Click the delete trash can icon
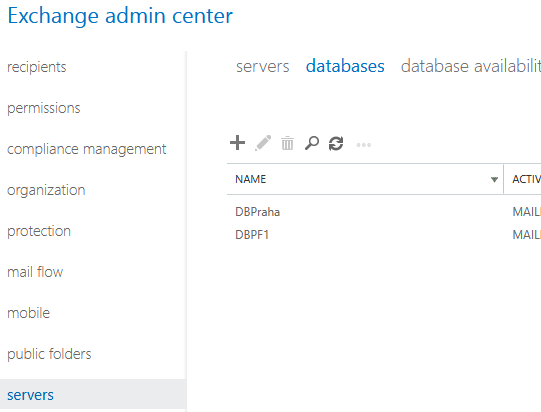Viewport: 541px width, 412px height. point(287,143)
